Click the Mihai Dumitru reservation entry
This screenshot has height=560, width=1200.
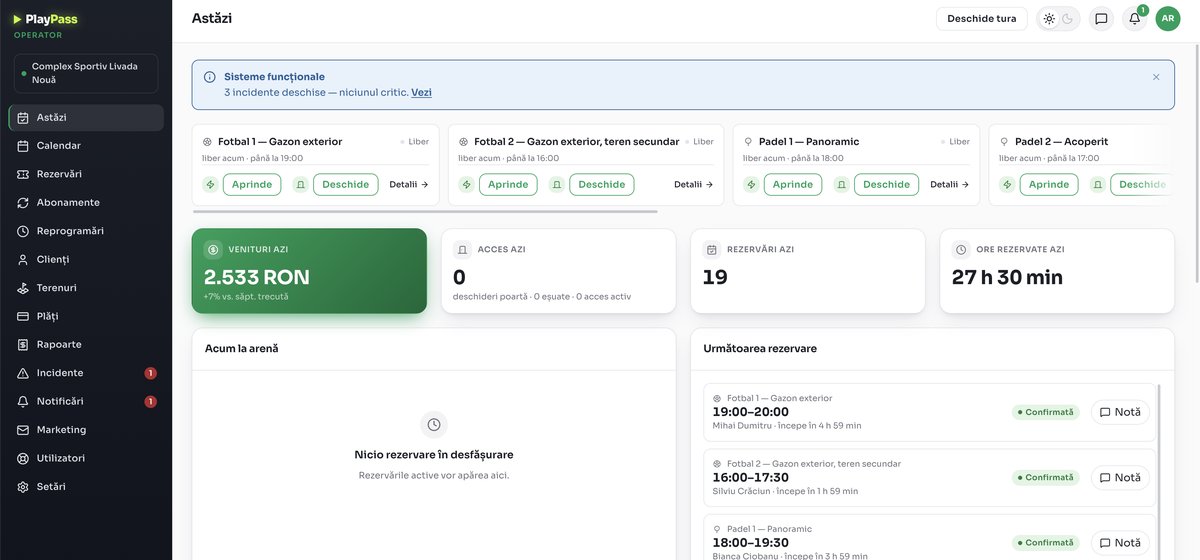click(x=929, y=412)
